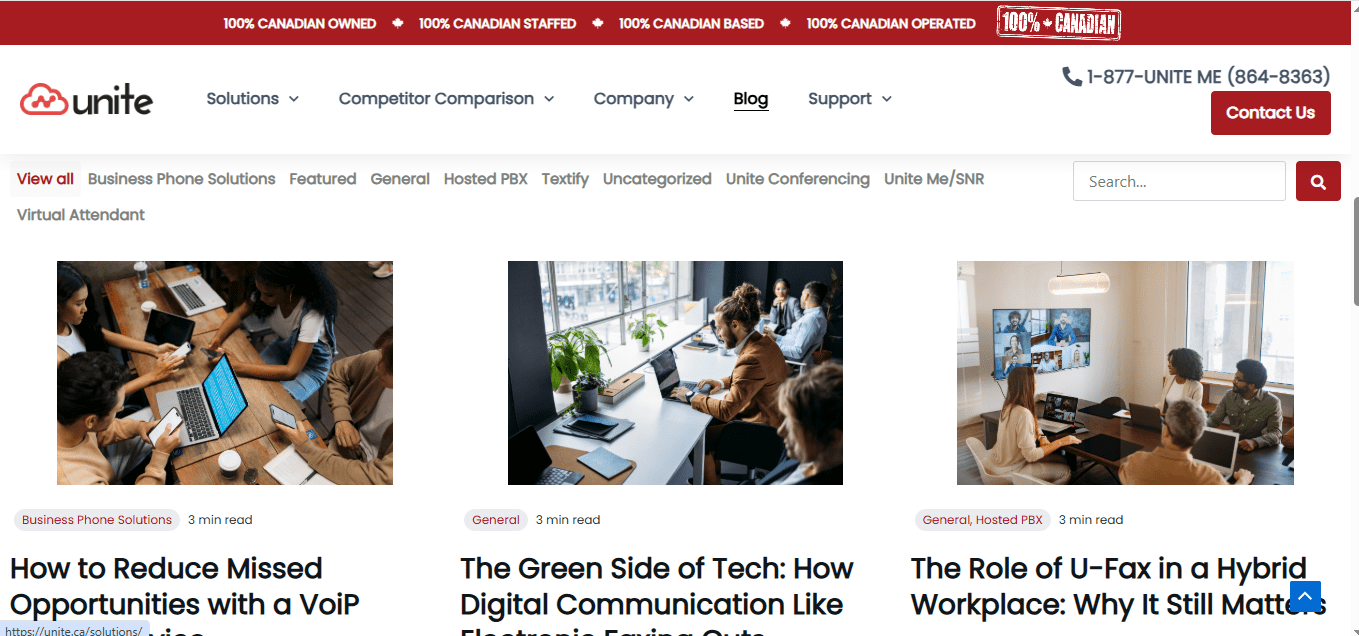This screenshot has width=1359, height=636.
Task: Click the Unite cloud logo
Action: coord(86,99)
